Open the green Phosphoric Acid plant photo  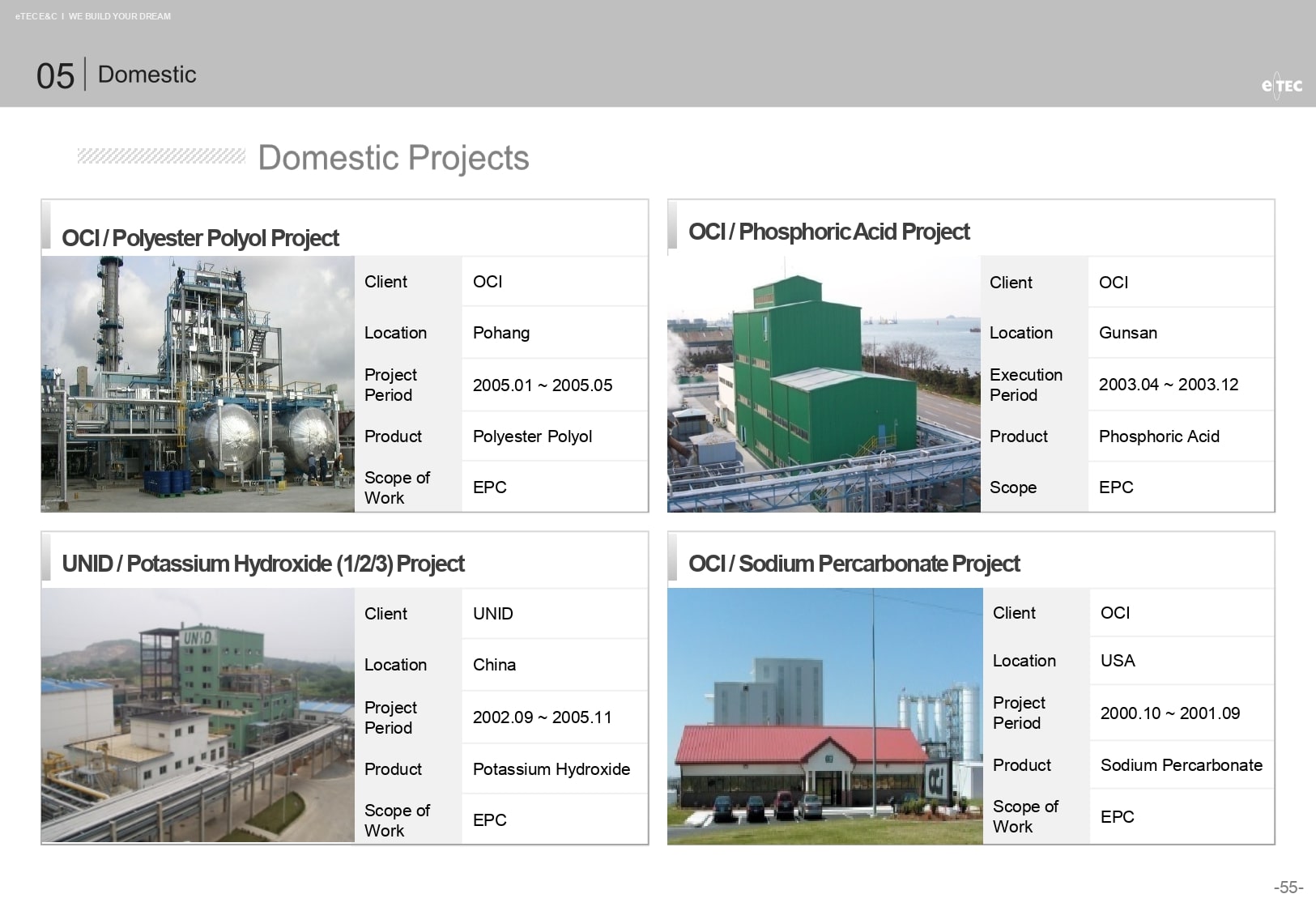coord(824,384)
